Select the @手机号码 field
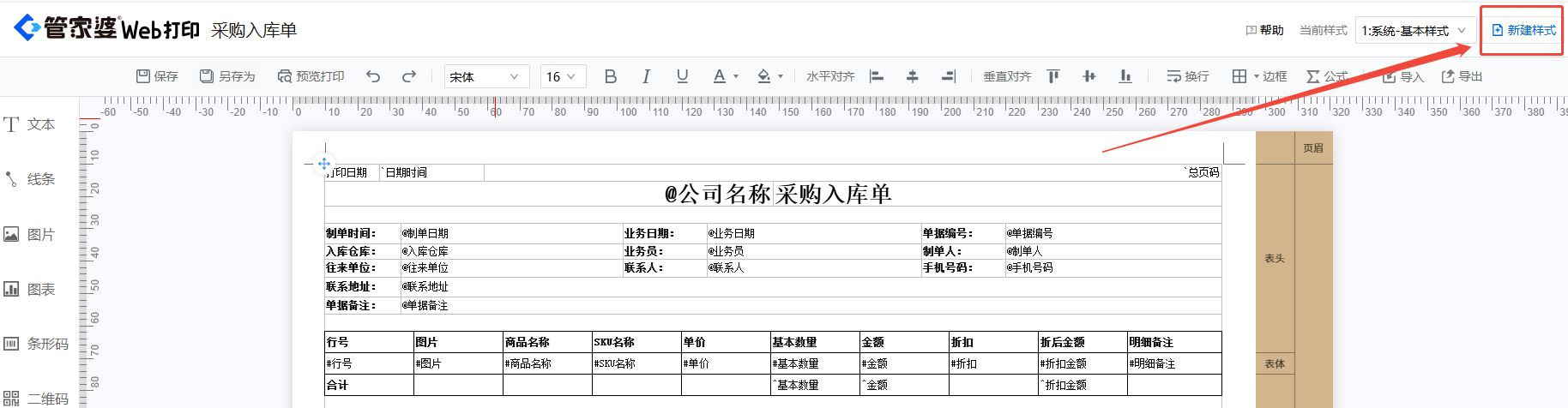 pos(1113,267)
